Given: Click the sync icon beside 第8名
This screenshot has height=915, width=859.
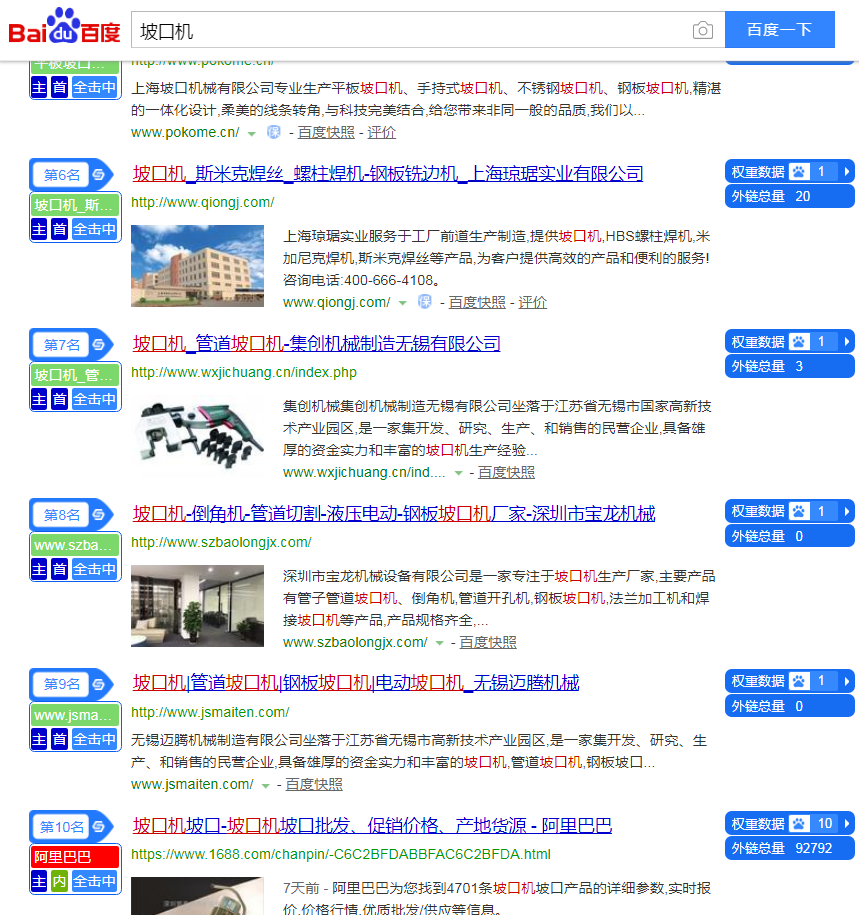Looking at the screenshot, I should [x=99, y=515].
